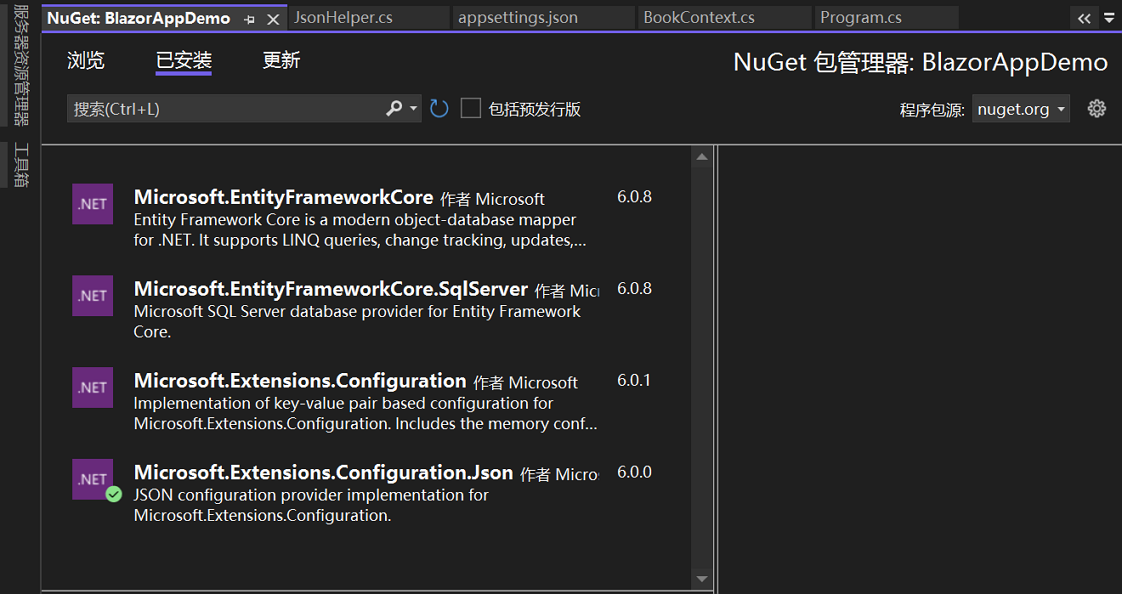
Task: Click the search packages input field
Action: coord(225,108)
